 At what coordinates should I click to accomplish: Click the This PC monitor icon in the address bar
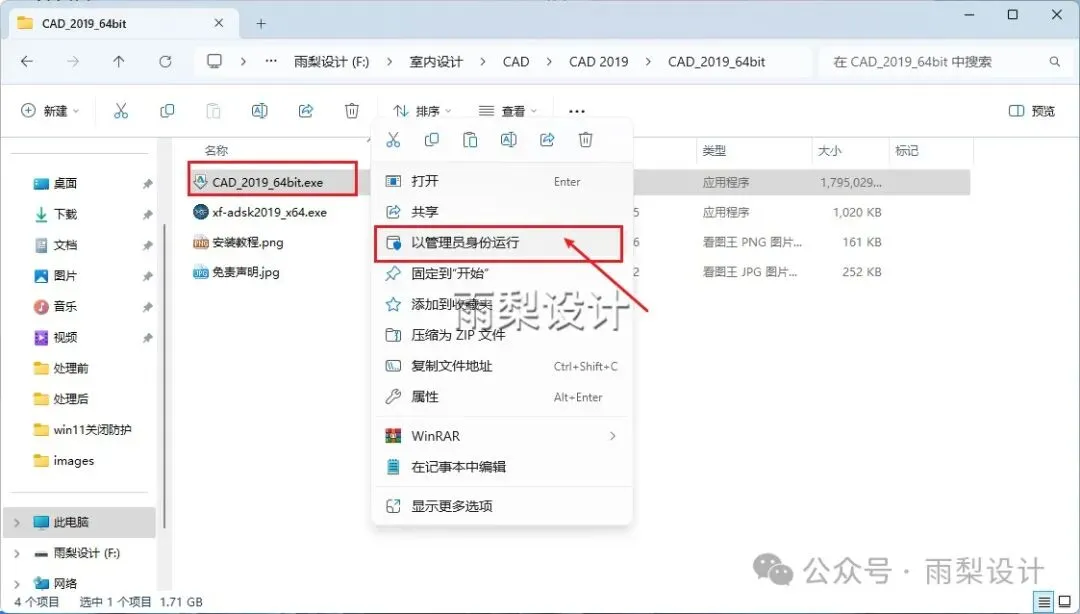pos(215,61)
